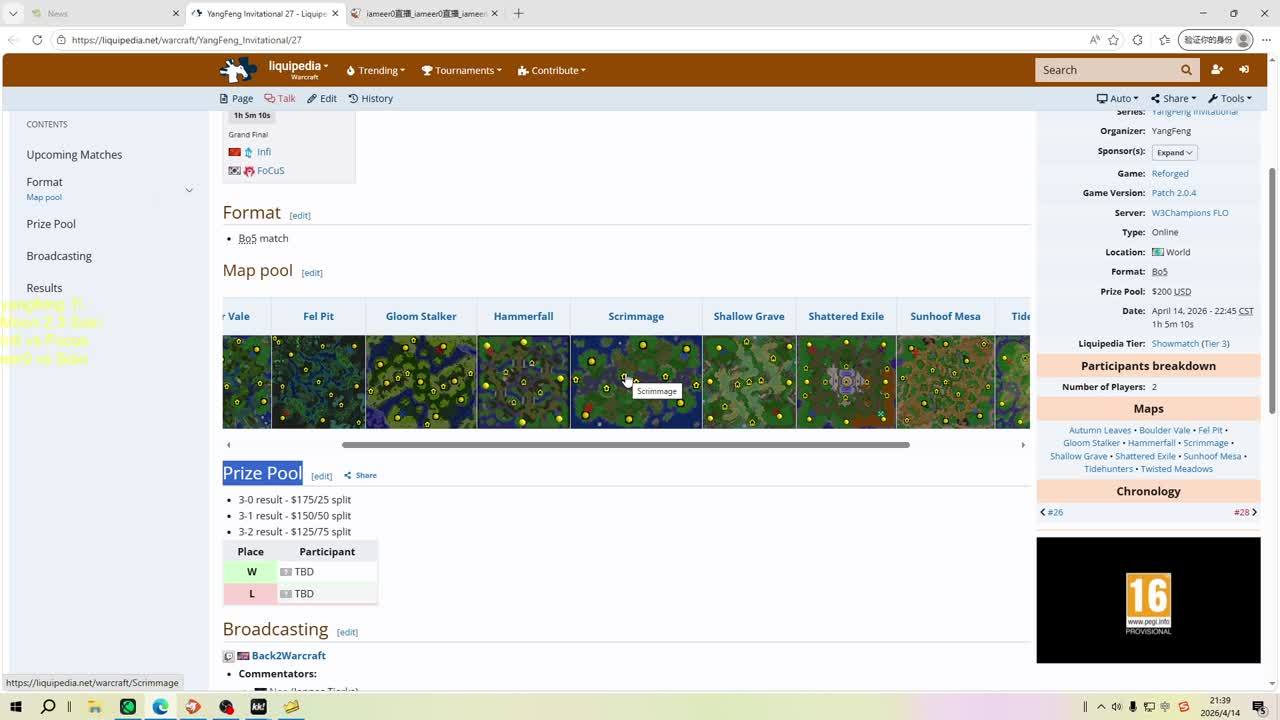Screen dimensions: 1280x720
Task: Open File Explorer from the taskbar
Action: 95,707
